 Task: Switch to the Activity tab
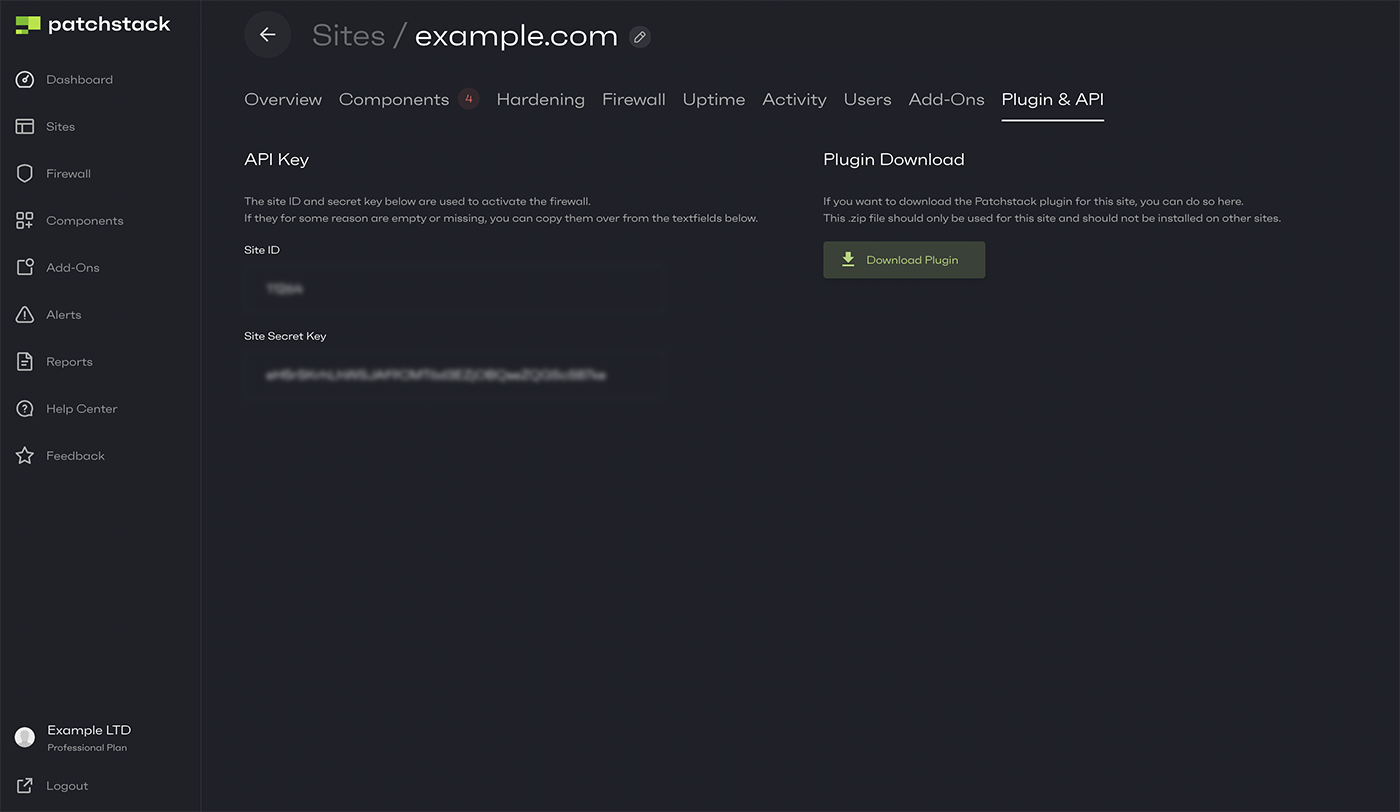[x=794, y=99]
